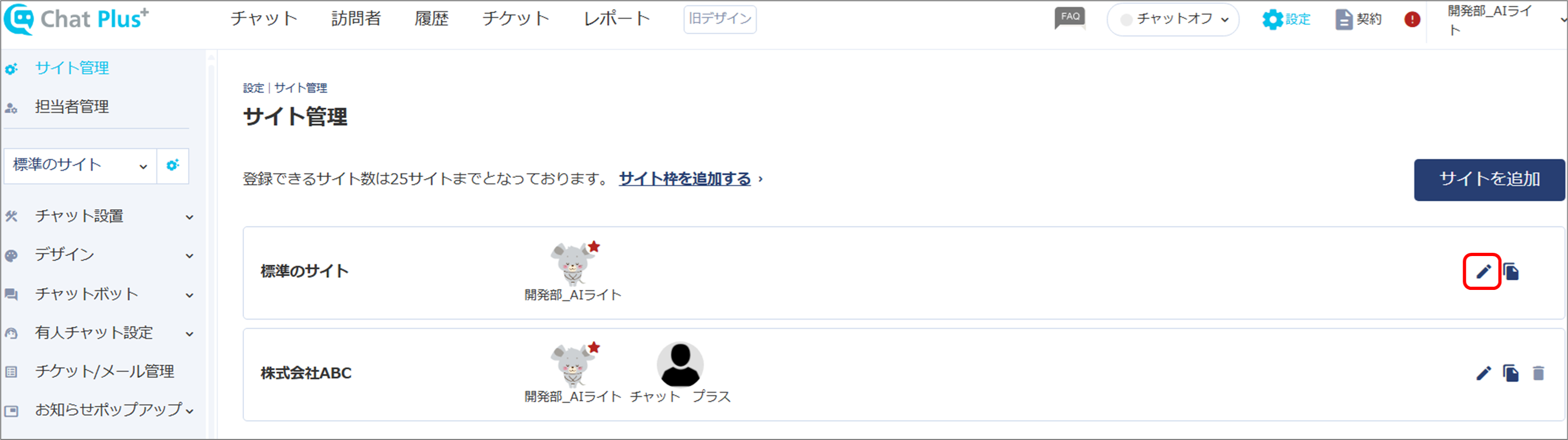Open the 契約 contract page
The width and height of the screenshot is (1568, 440).
pyautogui.click(x=1358, y=19)
